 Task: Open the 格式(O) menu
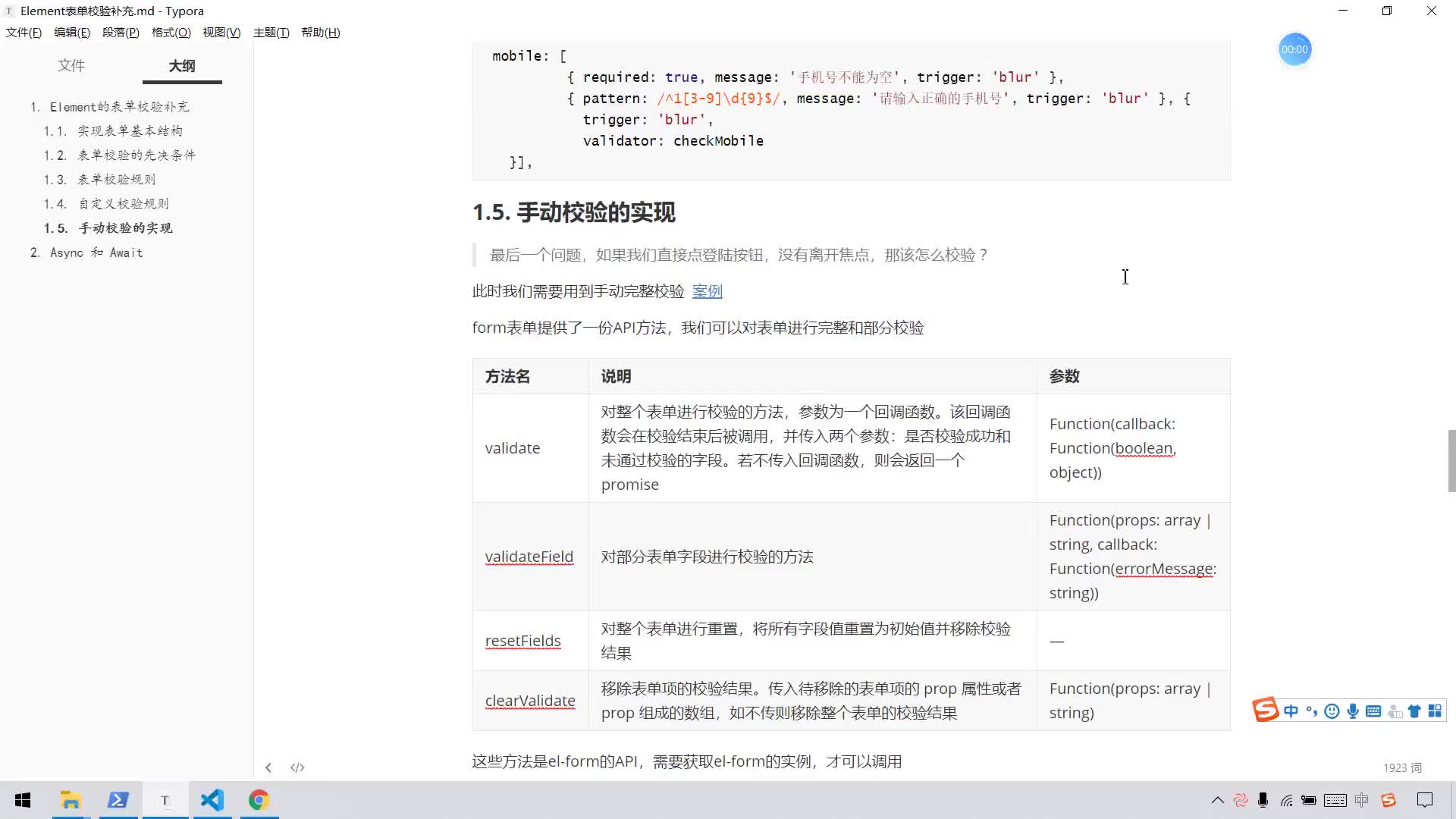[x=171, y=33]
